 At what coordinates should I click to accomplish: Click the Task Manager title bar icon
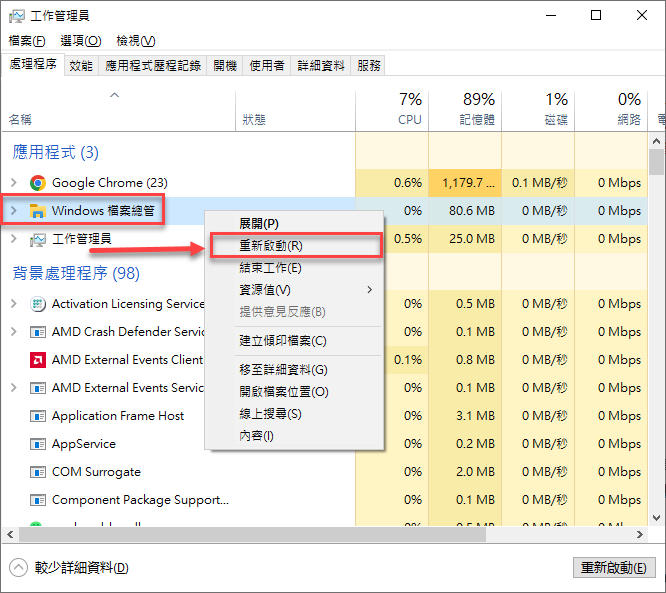tap(17, 16)
